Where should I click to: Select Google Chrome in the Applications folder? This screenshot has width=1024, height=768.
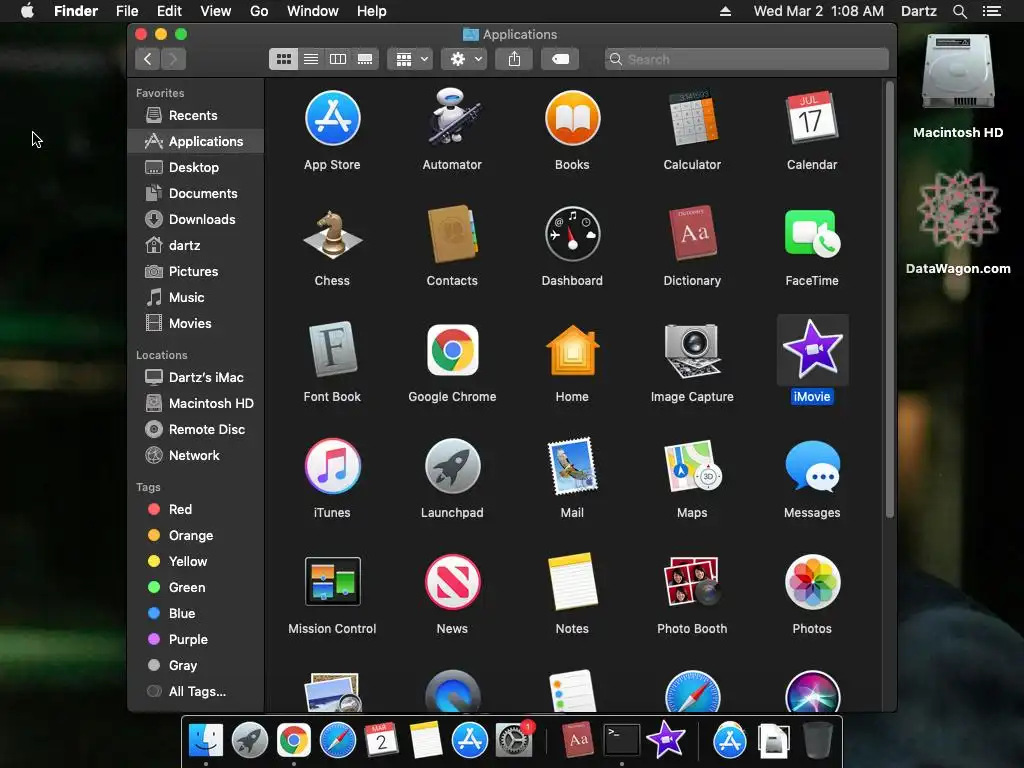[452, 349]
